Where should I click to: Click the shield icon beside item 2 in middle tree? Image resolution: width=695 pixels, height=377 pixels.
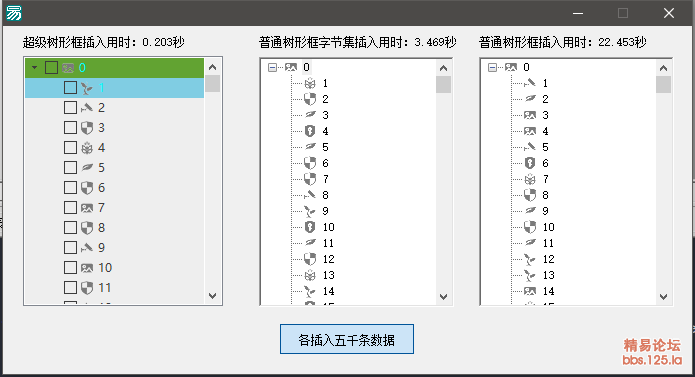coord(310,99)
